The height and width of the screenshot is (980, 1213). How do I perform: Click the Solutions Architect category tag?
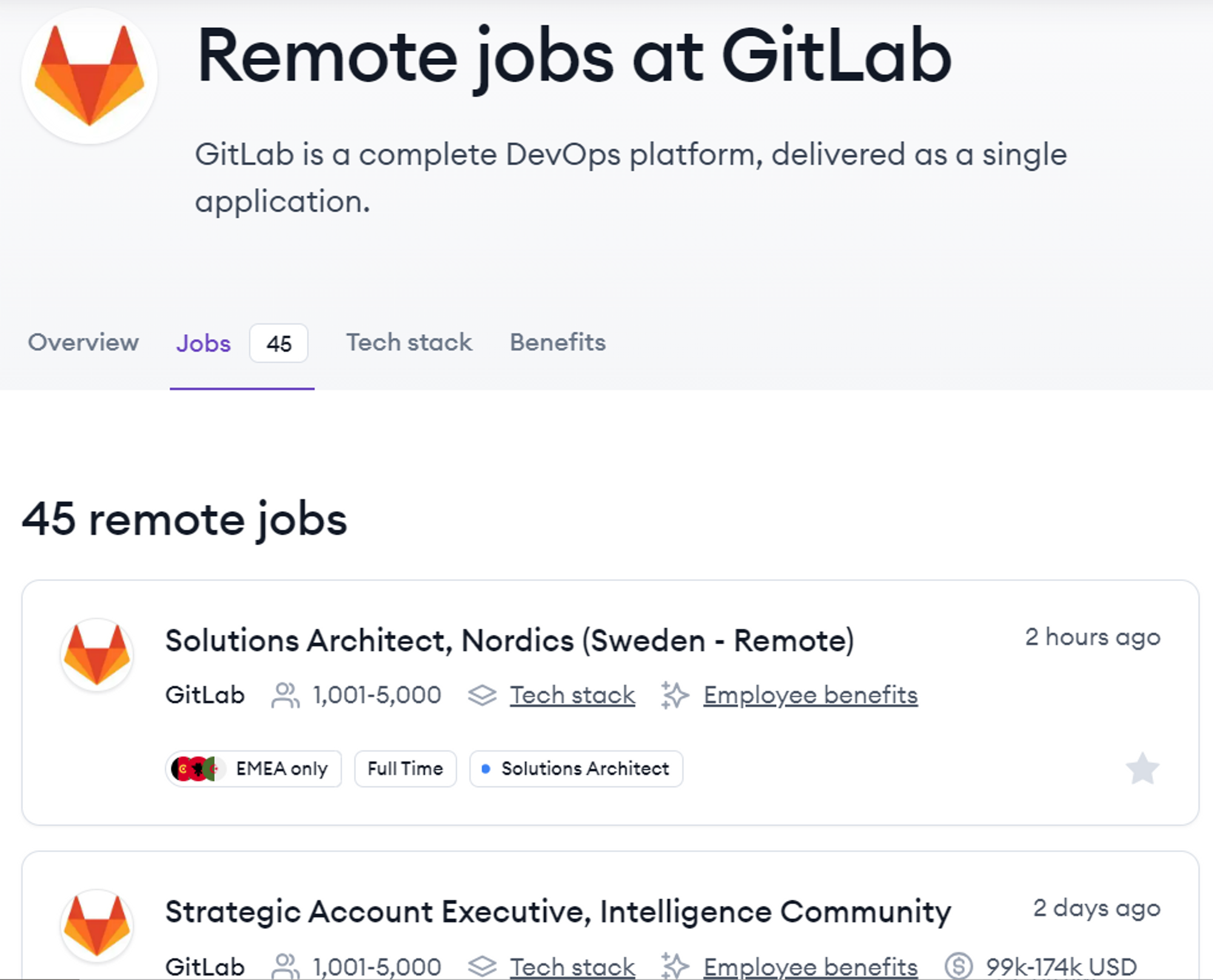576,769
